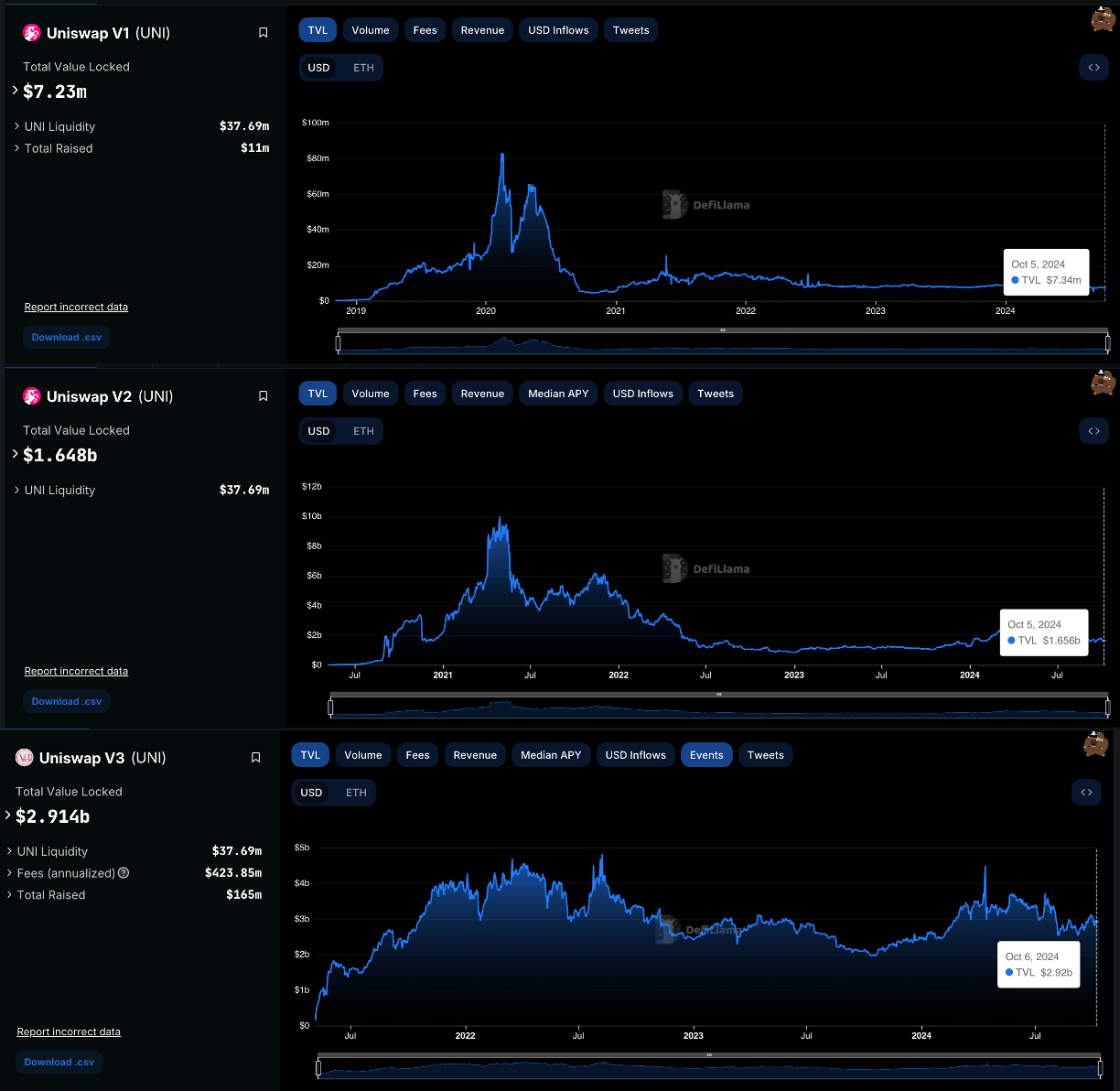Show Tweets on Uniswap V1 chart

(x=630, y=30)
